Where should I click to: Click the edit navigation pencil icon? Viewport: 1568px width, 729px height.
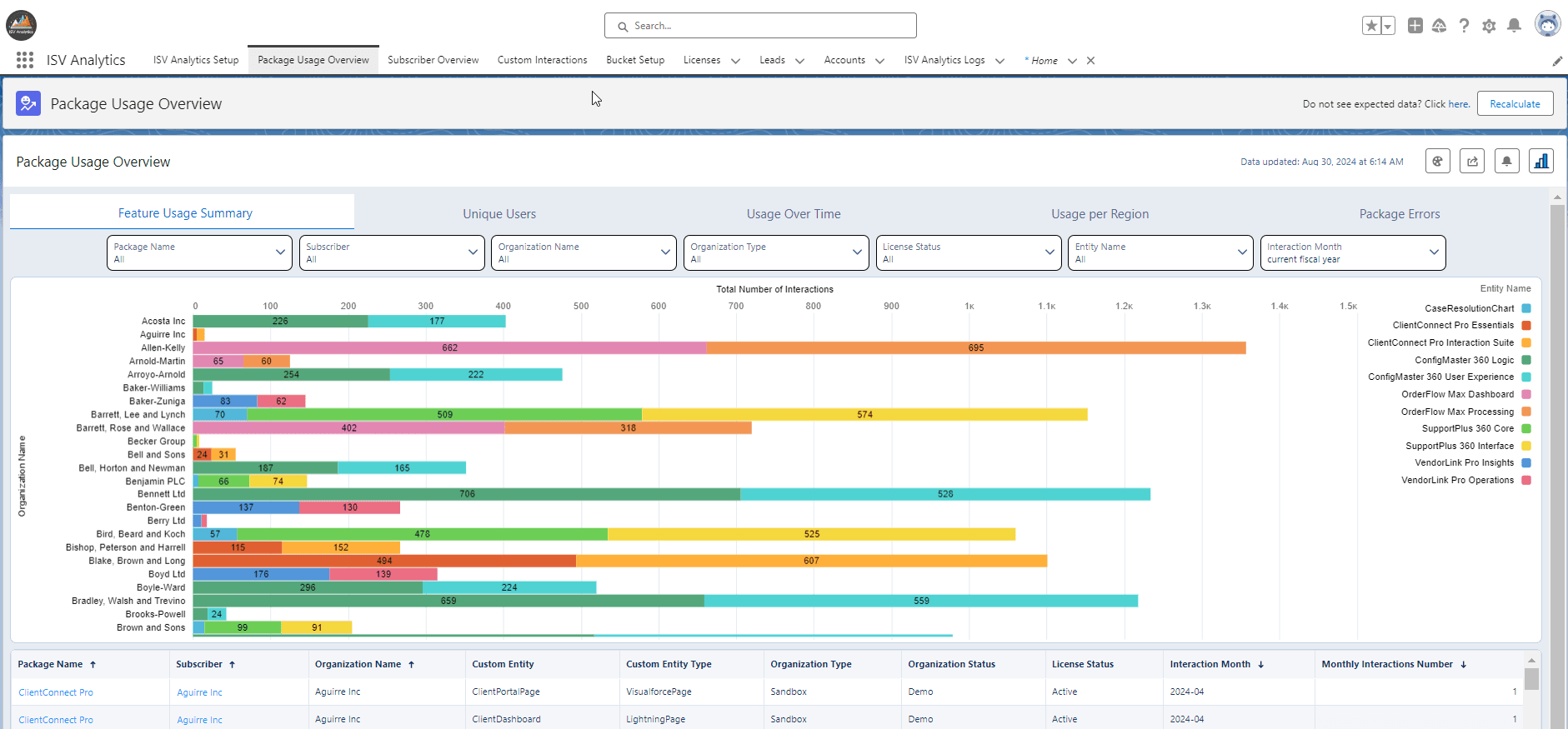(x=1557, y=61)
